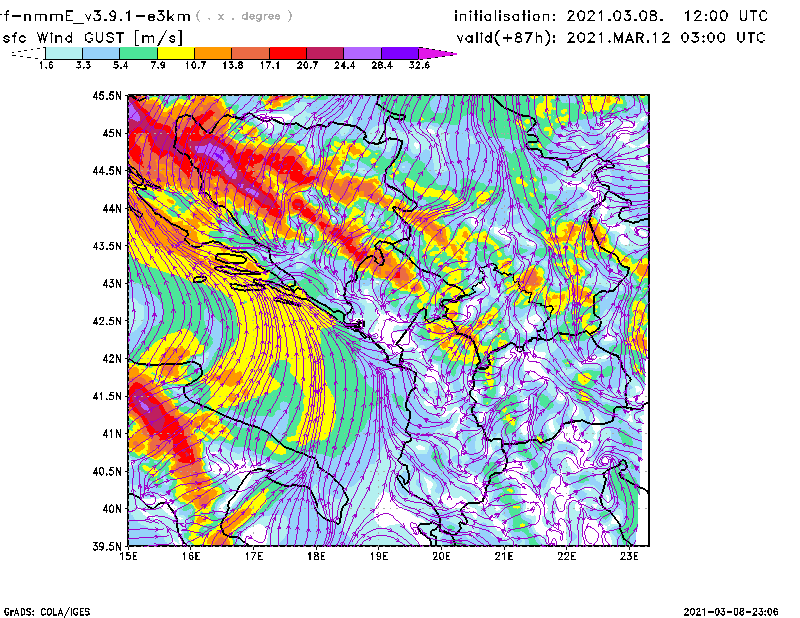Click the initialisation date '2021.03.08.'

(615, 16)
